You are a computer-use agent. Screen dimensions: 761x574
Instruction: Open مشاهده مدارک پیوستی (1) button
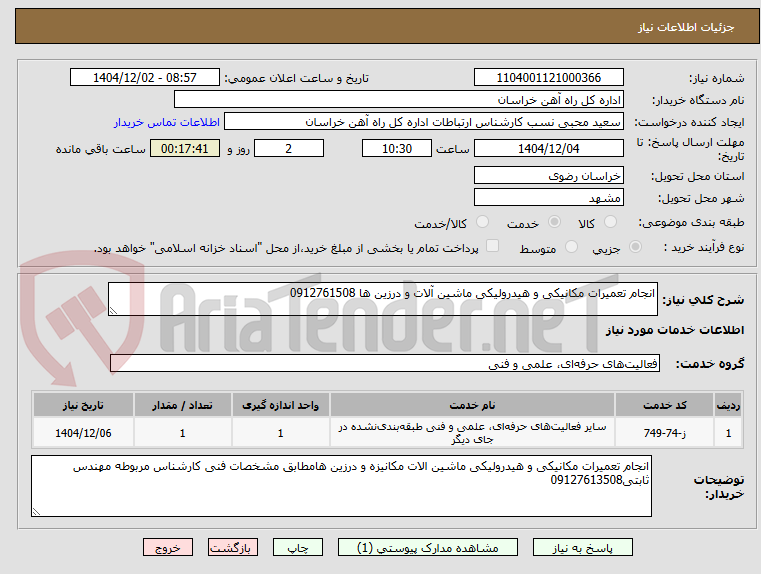(428, 547)
